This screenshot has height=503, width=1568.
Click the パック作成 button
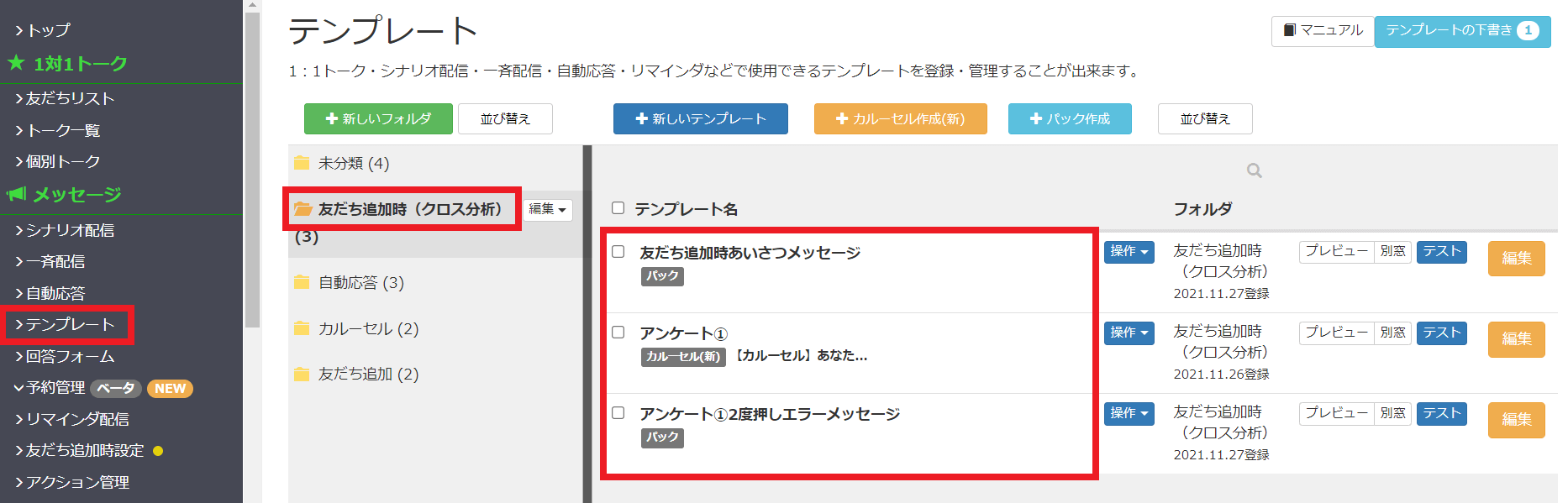click(1070, 119)
